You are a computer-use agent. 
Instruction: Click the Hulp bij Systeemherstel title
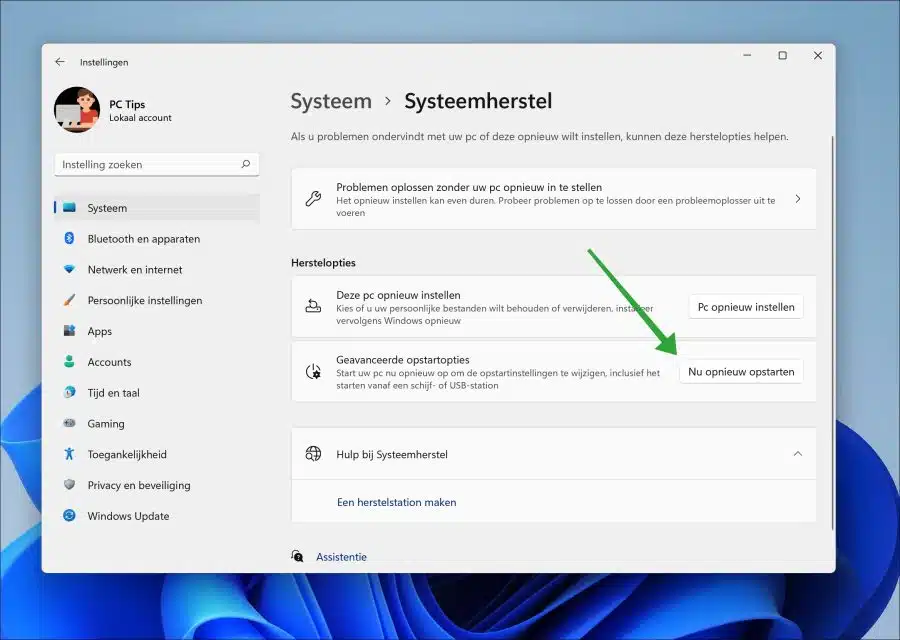392,455
